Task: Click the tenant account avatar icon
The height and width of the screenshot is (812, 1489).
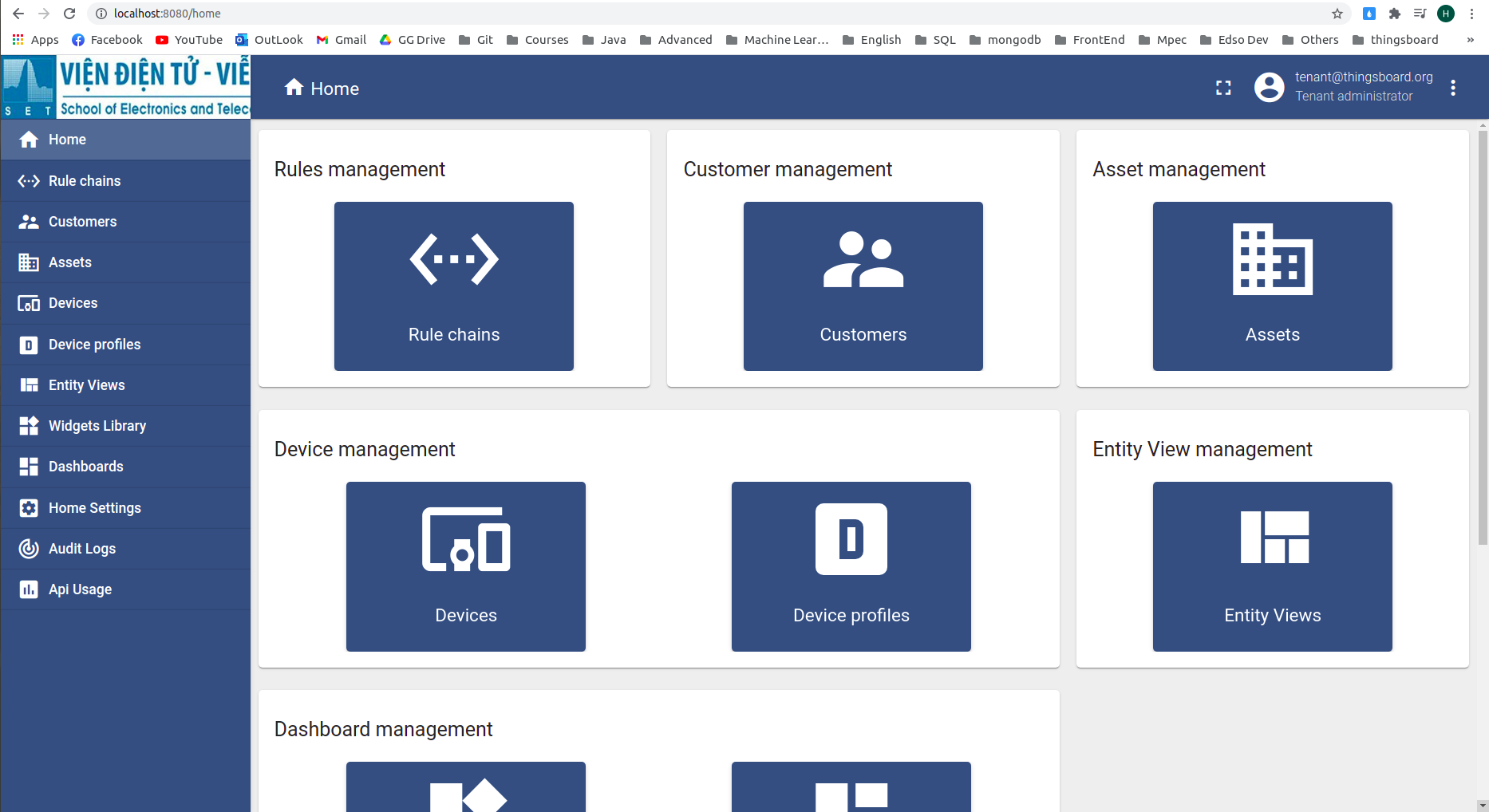Action: click(1269, 88)
